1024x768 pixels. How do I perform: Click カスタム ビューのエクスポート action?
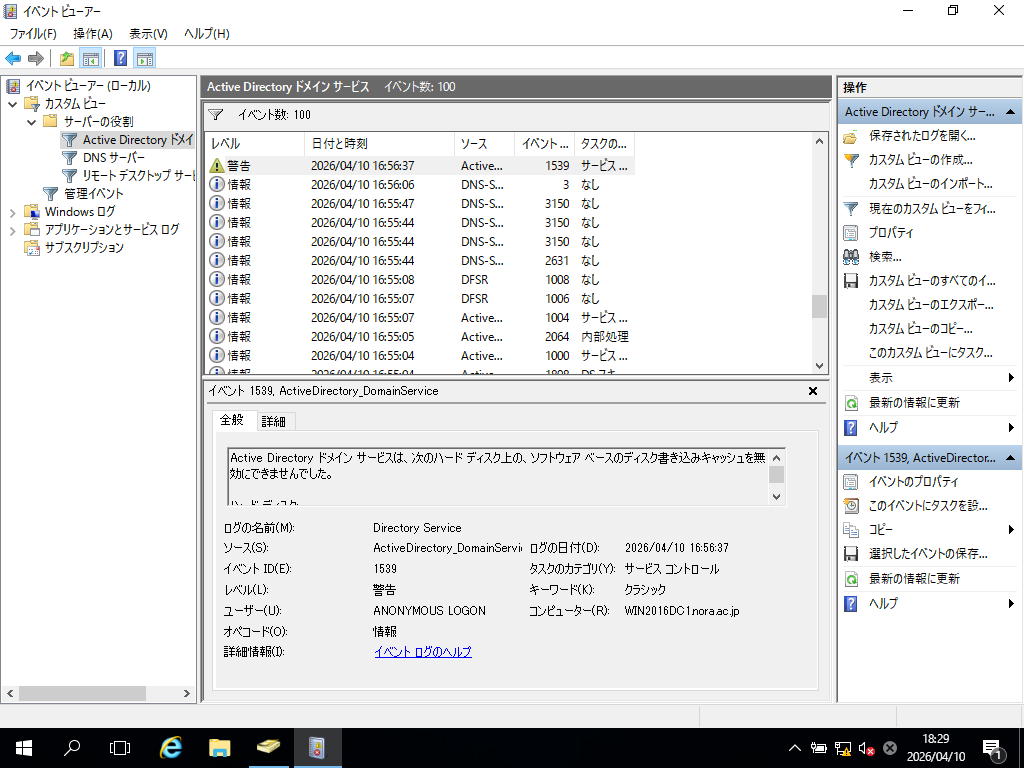931,305
